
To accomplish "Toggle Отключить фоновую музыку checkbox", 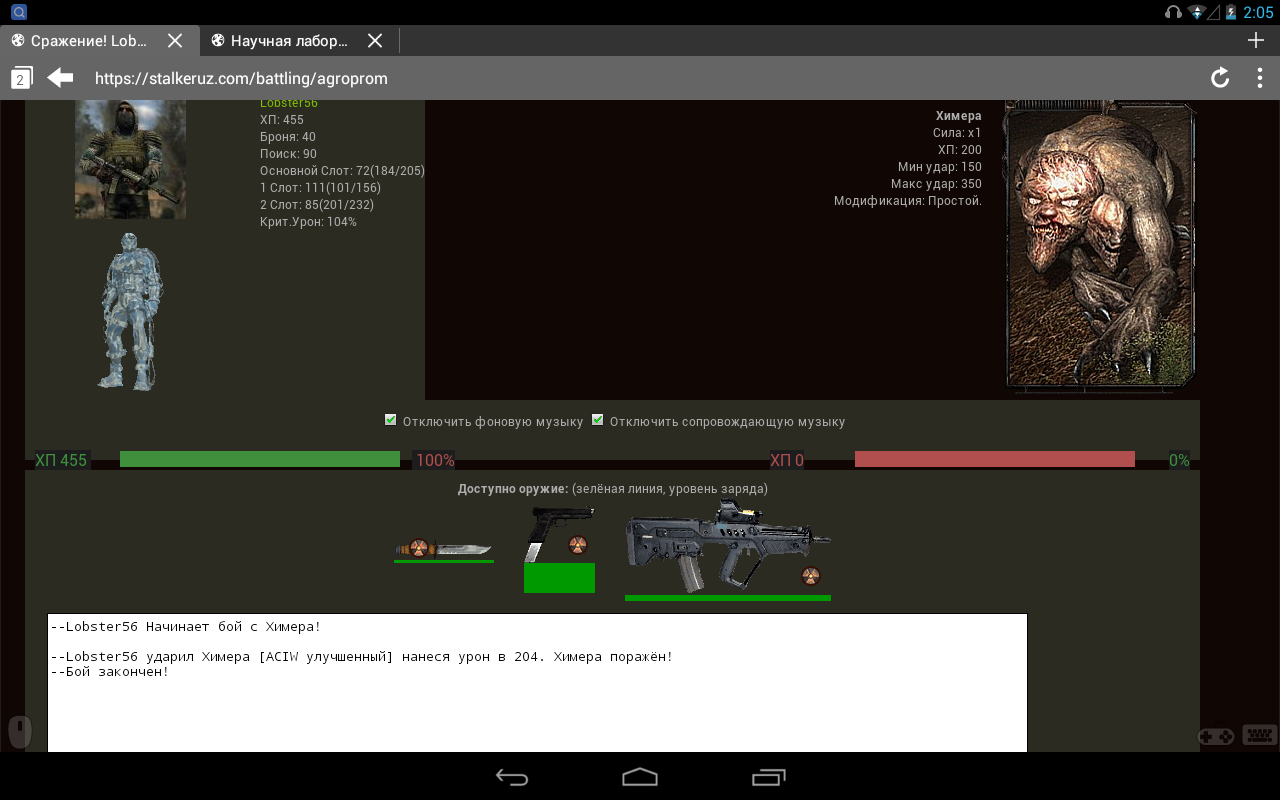I will point(391,420).
